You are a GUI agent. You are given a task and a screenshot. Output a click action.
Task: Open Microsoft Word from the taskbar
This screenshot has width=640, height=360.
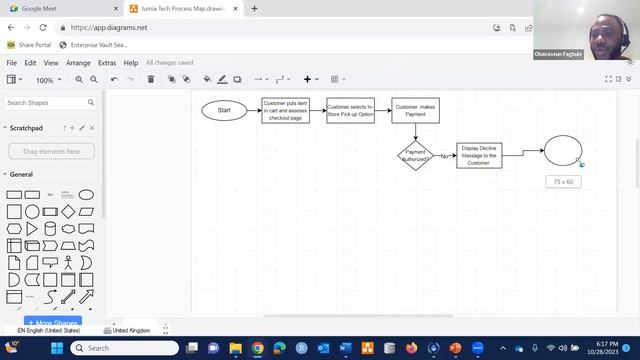(x=345, y=348)
